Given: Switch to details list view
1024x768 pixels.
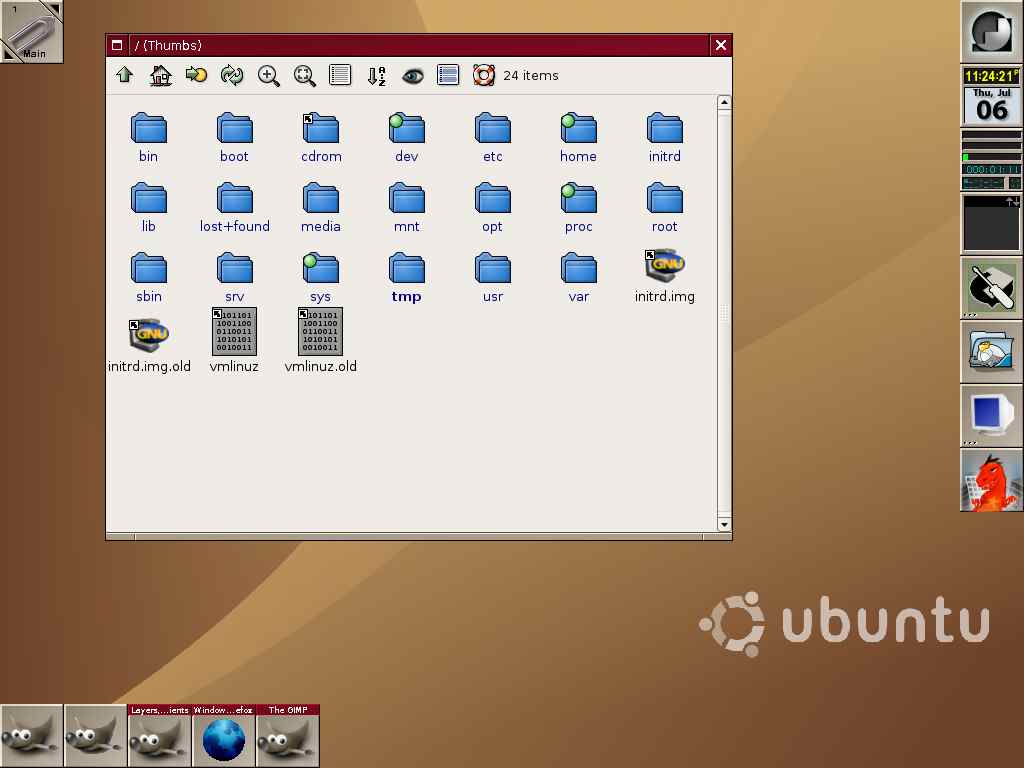Looking at the screenshot, I should point(340,75).
